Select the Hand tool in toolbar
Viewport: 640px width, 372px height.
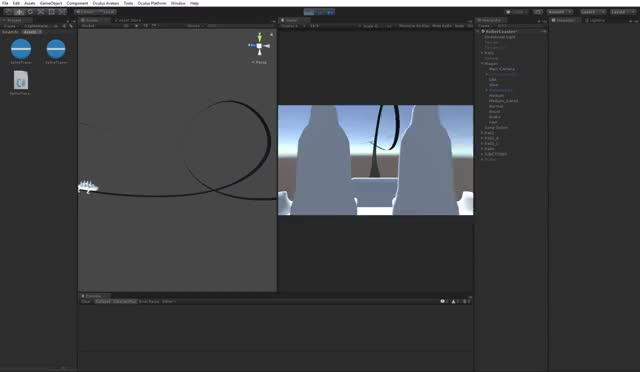point(9,12)
